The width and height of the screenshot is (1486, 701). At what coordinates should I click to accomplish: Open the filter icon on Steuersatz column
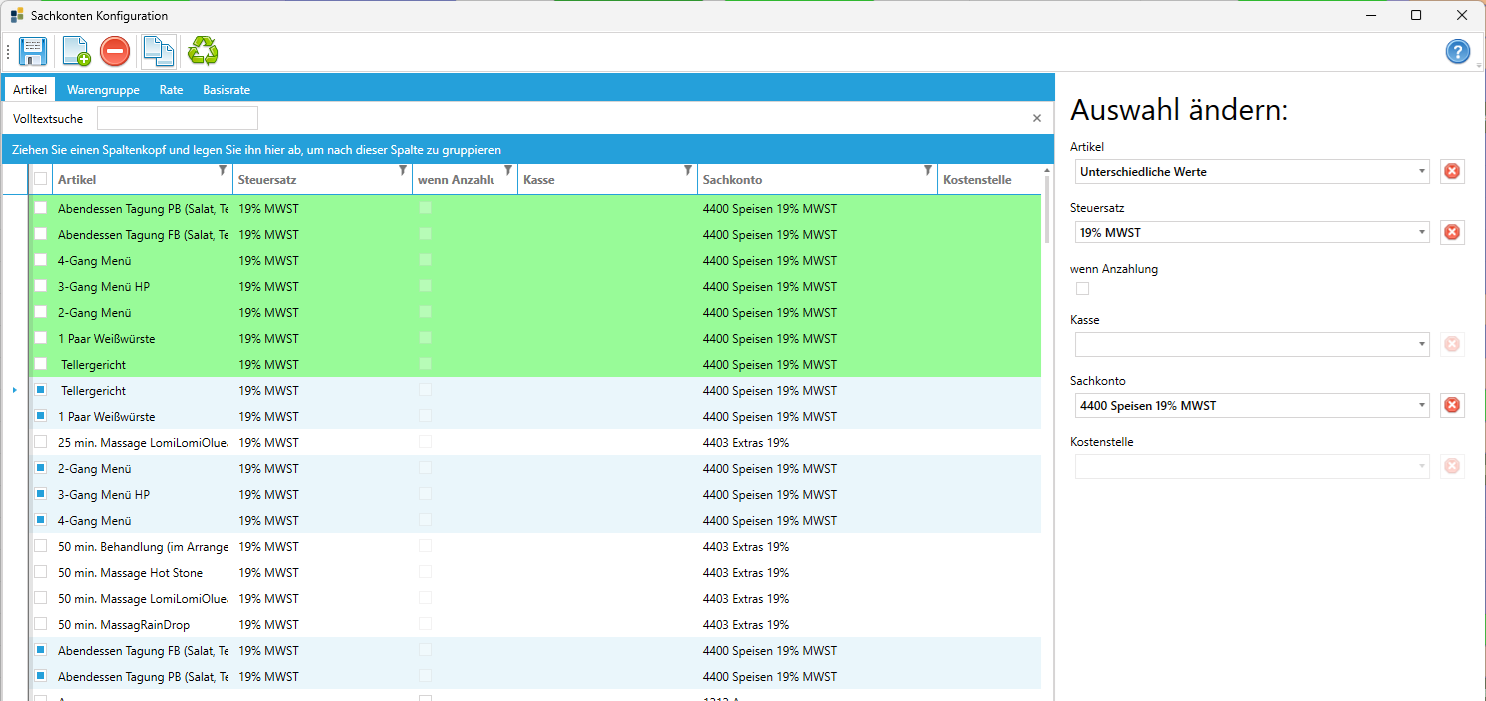pos(403,171)
